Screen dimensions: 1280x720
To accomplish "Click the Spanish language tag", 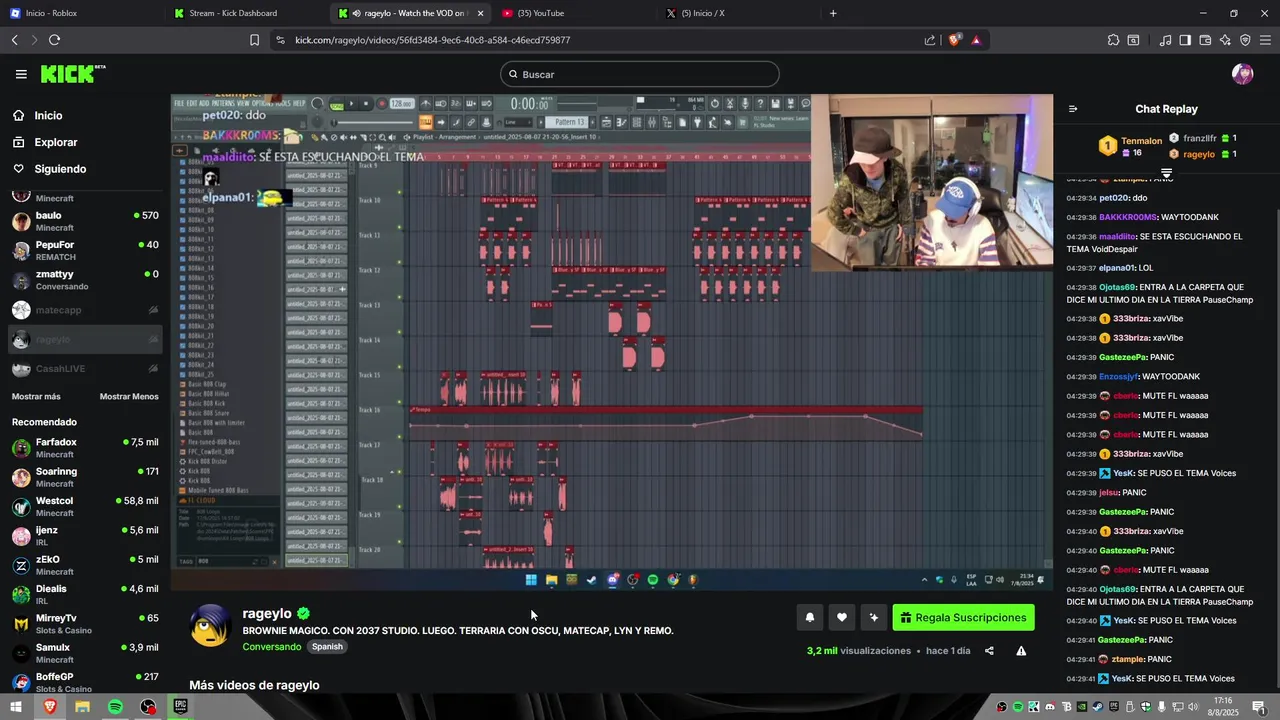I will click(x=327, y=647).
